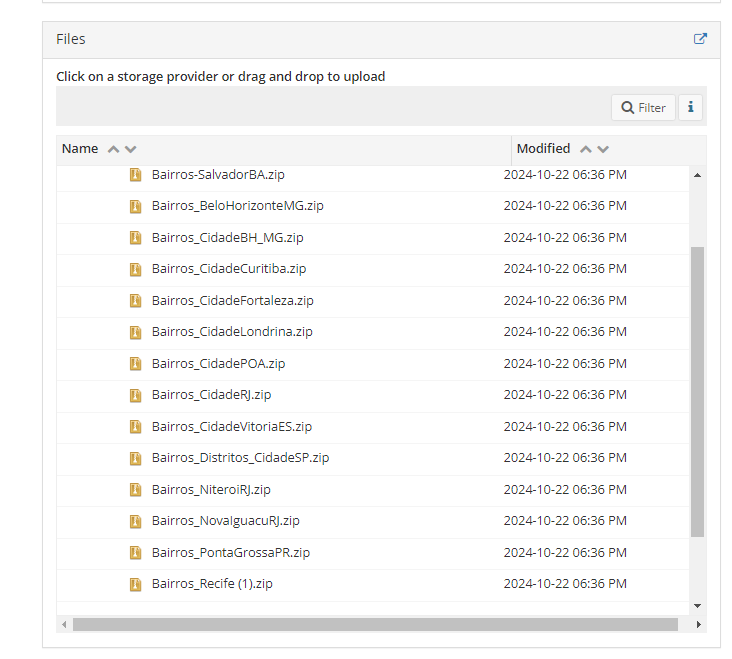This screenshot has height=659, width=732.
Task: Select file name Bairros_CidadeRJ.zip
Action: pyautogui.click(x=211, y=395)
